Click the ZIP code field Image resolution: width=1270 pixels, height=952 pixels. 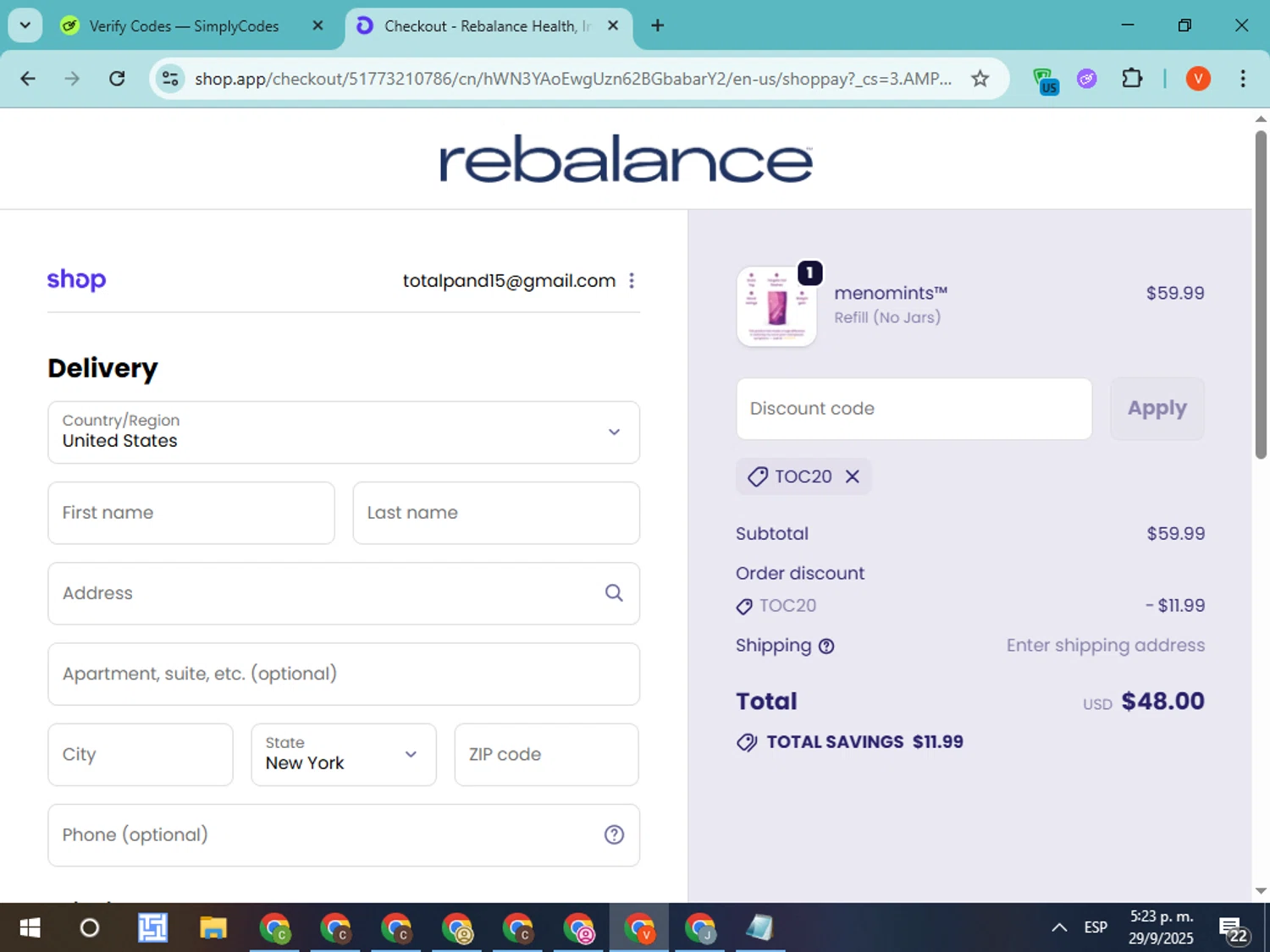(547, 754)
